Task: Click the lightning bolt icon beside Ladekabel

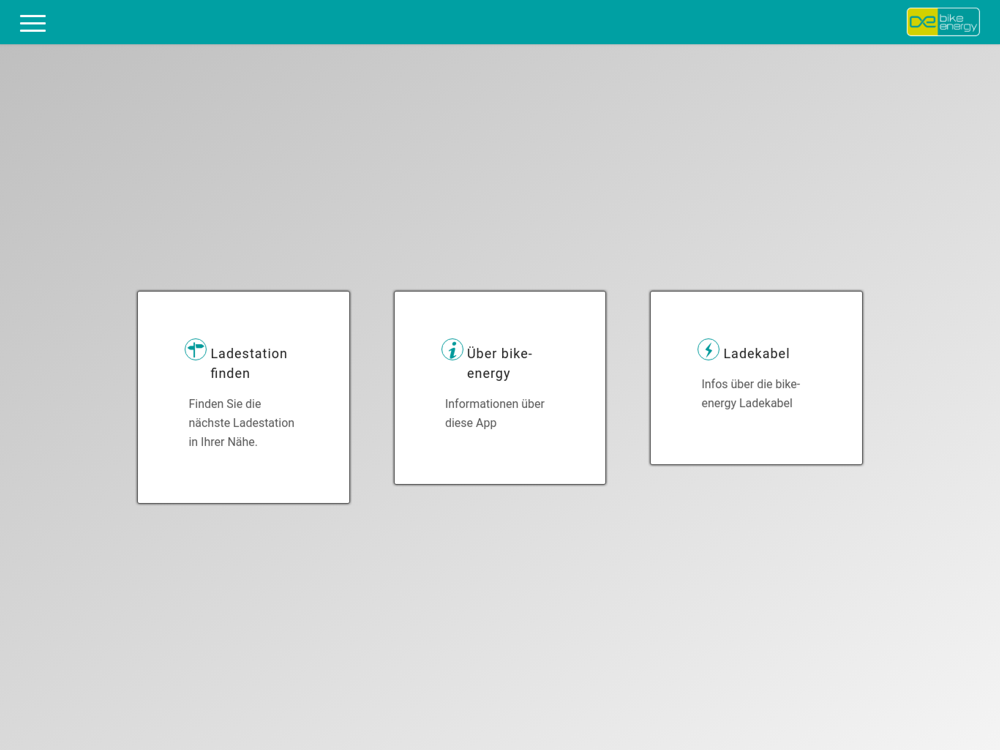Action: pyautogui.click(x=708, y=349)
